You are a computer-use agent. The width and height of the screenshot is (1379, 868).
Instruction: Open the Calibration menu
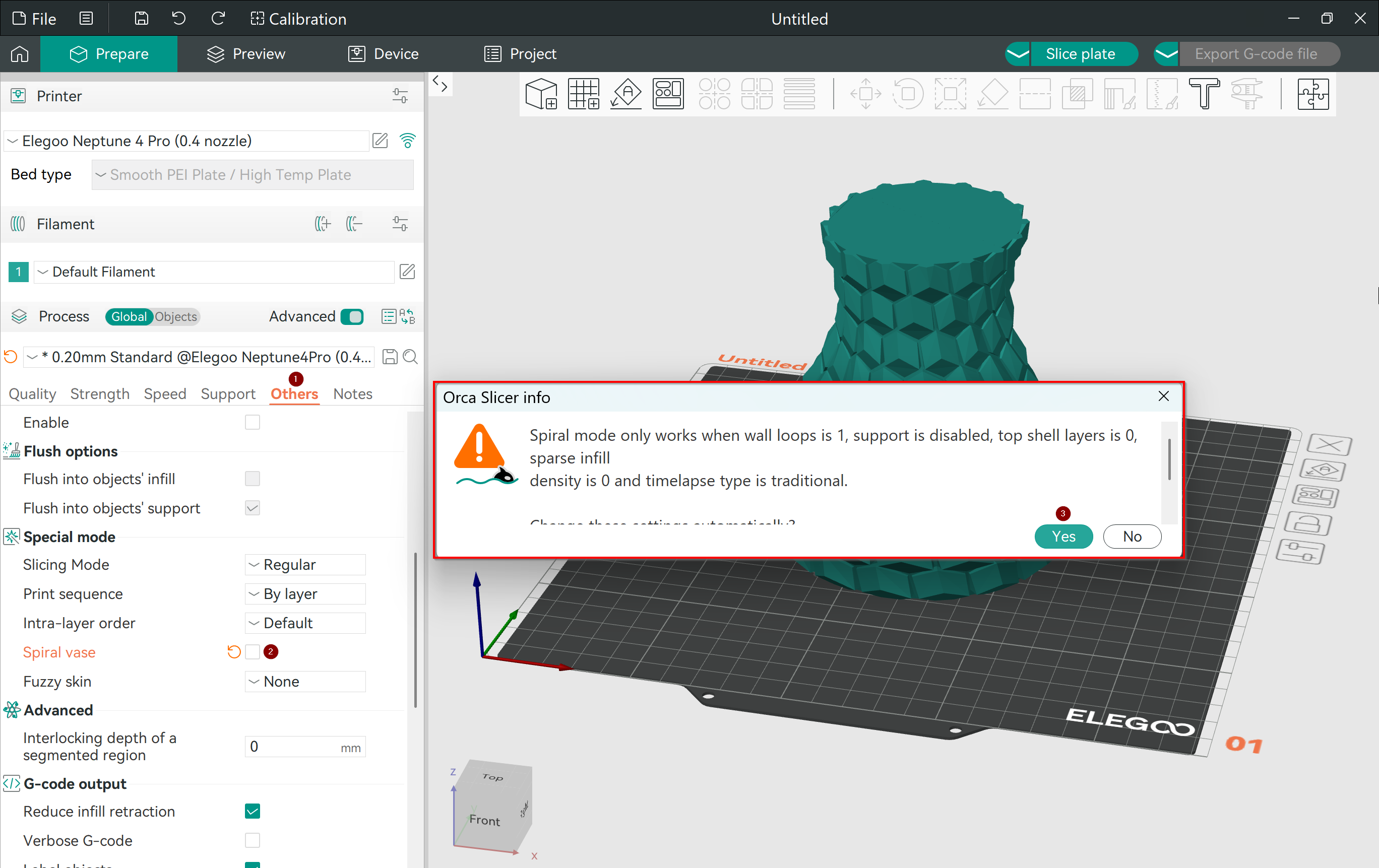click(x=298, y=19)
